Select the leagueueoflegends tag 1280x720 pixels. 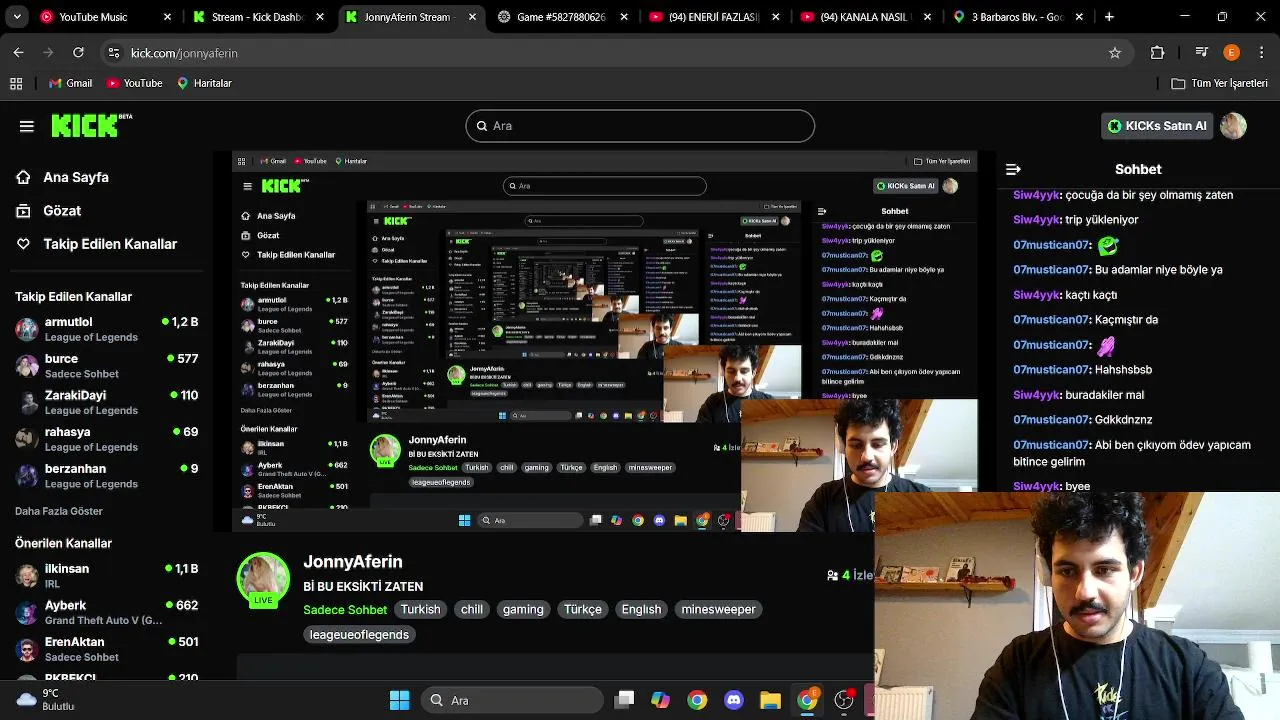[359, 634]
